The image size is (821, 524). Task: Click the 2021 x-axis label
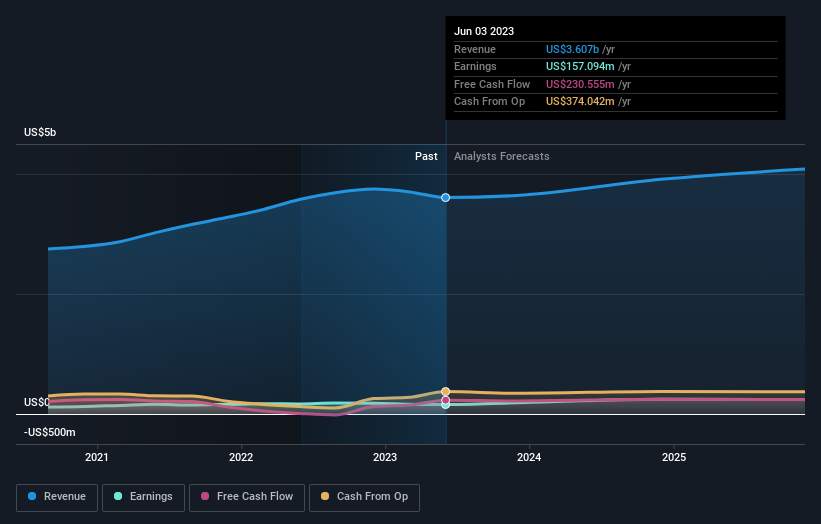pos(97,458)
